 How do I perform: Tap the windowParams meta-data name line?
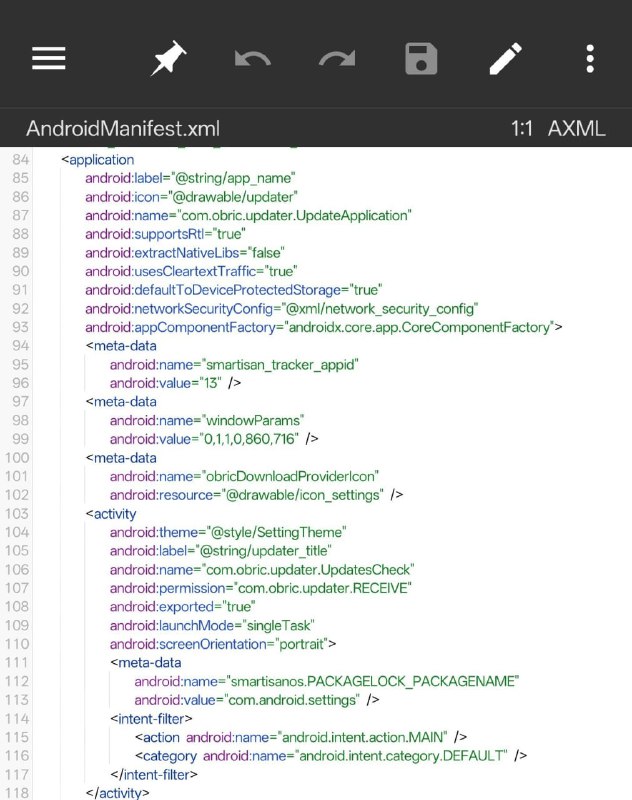pos(207,420)
